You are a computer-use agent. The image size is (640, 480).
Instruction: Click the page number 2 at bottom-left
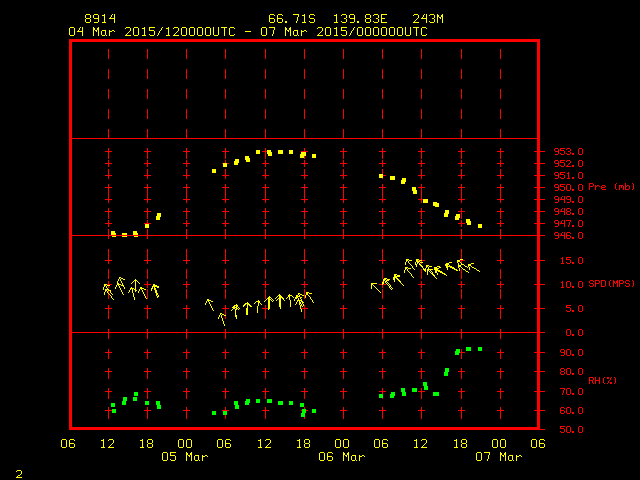click(19, 474)
